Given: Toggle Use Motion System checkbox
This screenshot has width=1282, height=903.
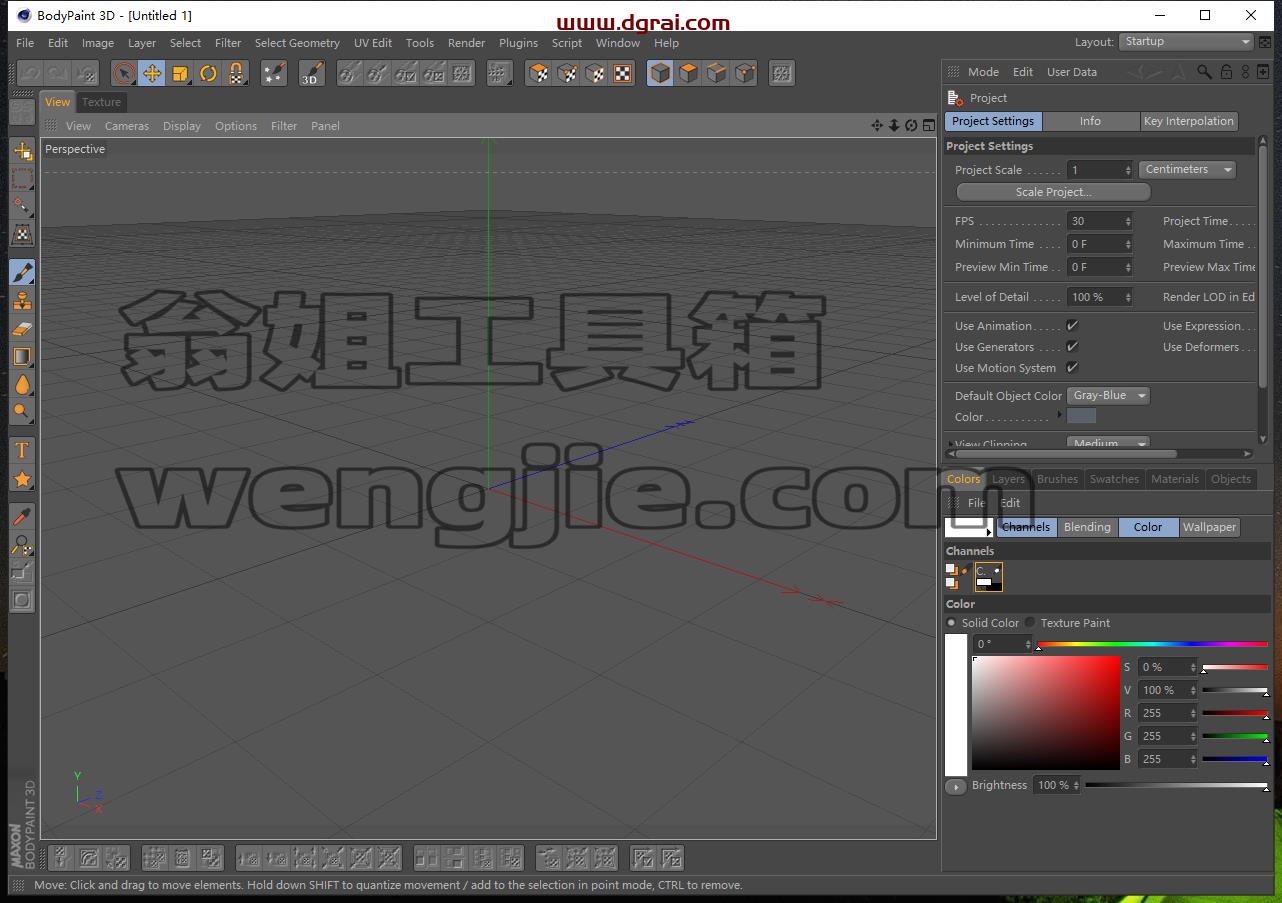Looking at the screenshot, I should (x=1072, y=367).
